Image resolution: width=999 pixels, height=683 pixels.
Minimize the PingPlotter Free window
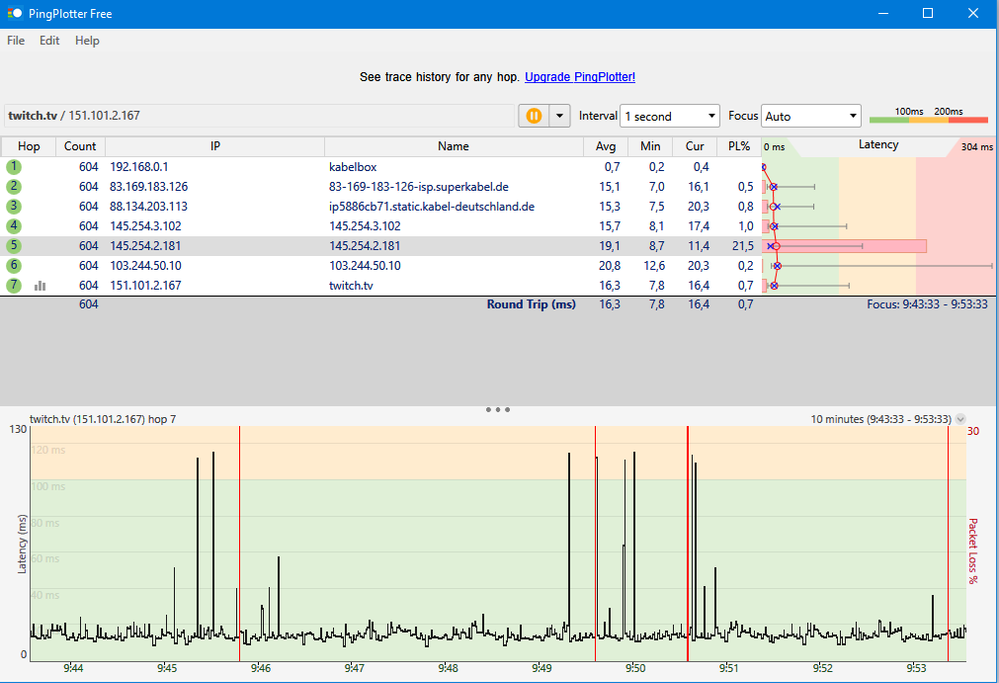[x=883, y=13]
